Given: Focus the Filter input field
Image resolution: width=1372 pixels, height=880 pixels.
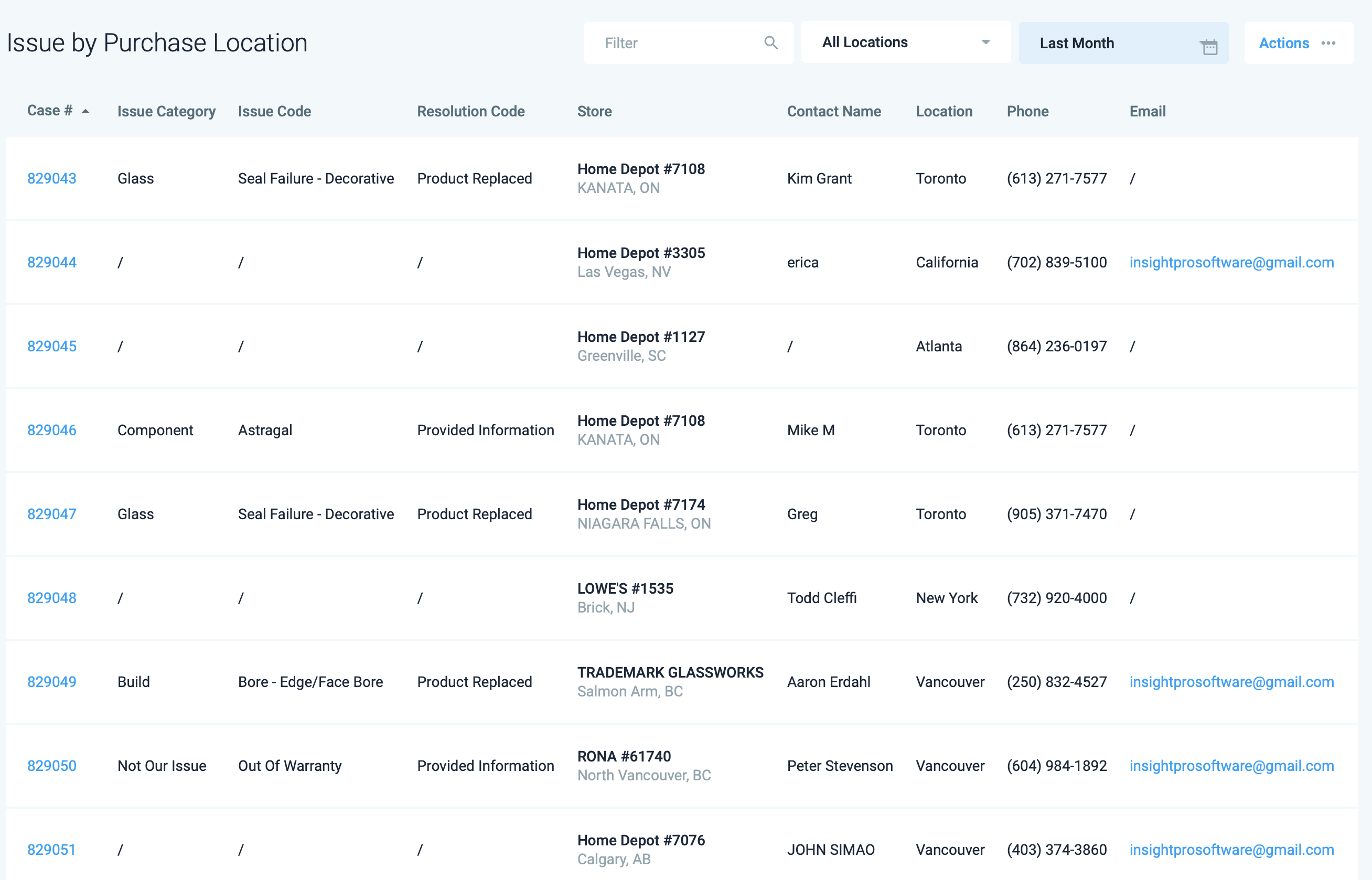Looking at the screenshot, I should tap(689, 43).
